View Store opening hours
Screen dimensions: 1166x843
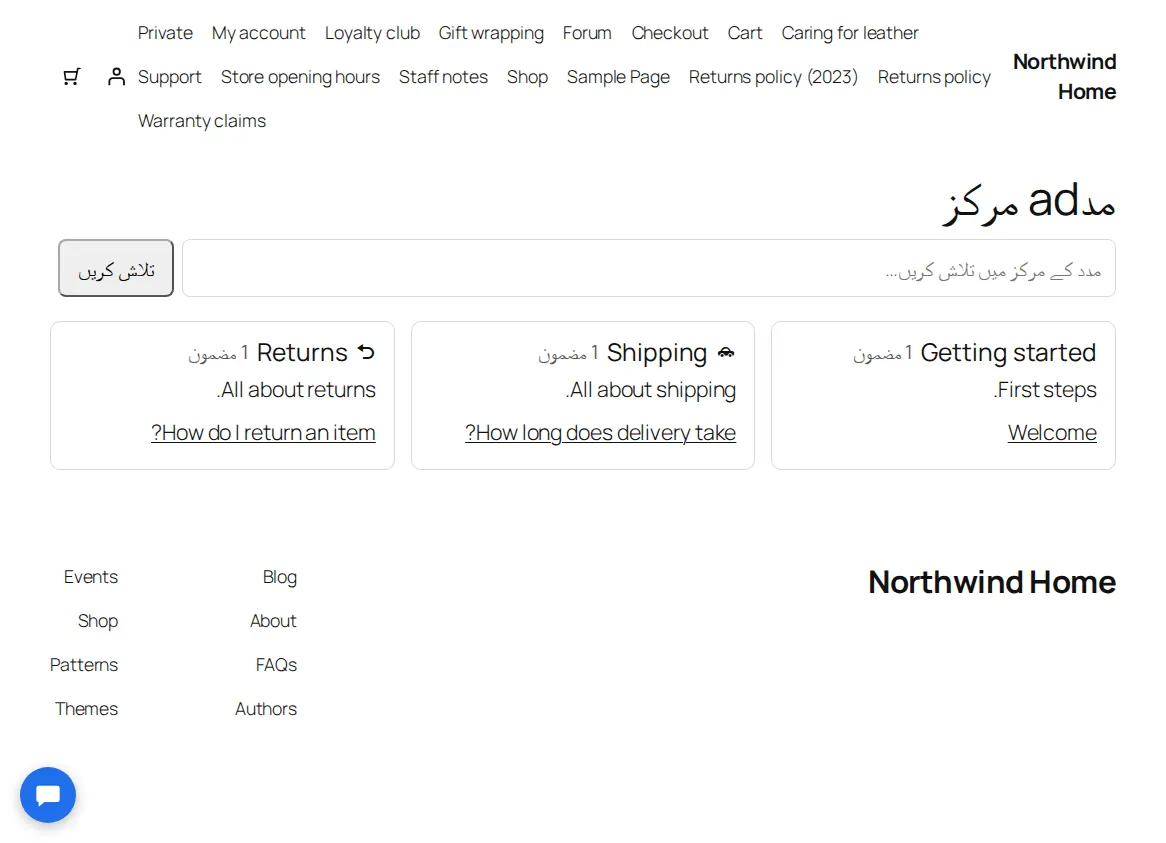(x=300, y=77)
